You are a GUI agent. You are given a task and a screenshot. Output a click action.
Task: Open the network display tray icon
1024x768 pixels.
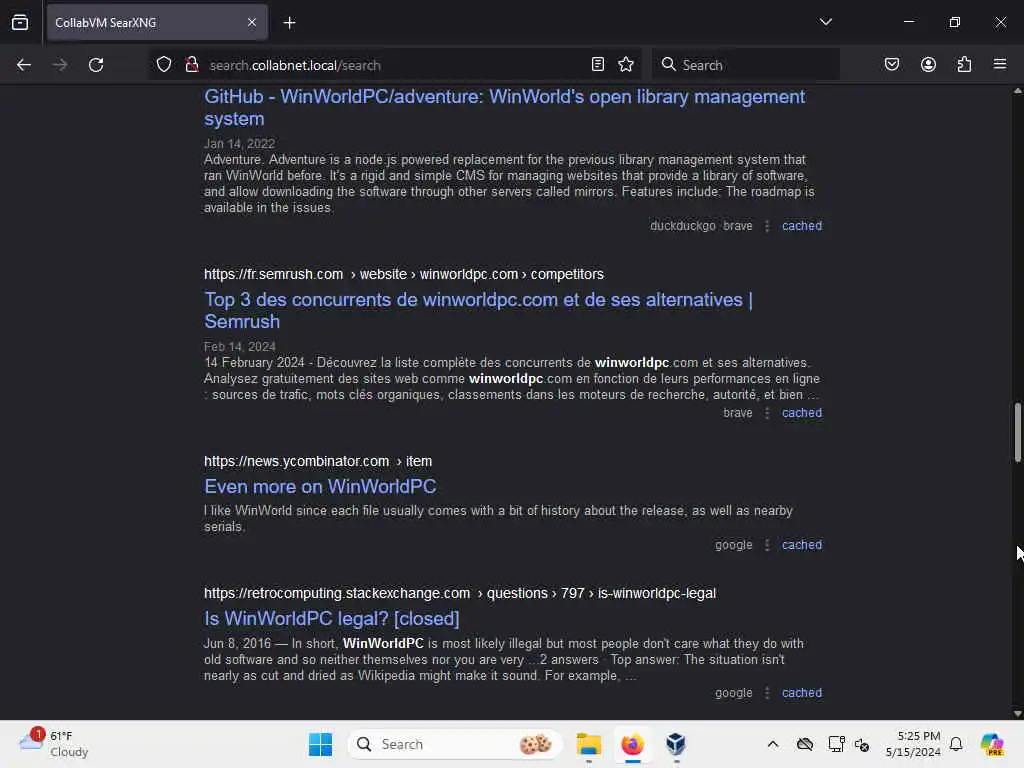tap(836, 744)
